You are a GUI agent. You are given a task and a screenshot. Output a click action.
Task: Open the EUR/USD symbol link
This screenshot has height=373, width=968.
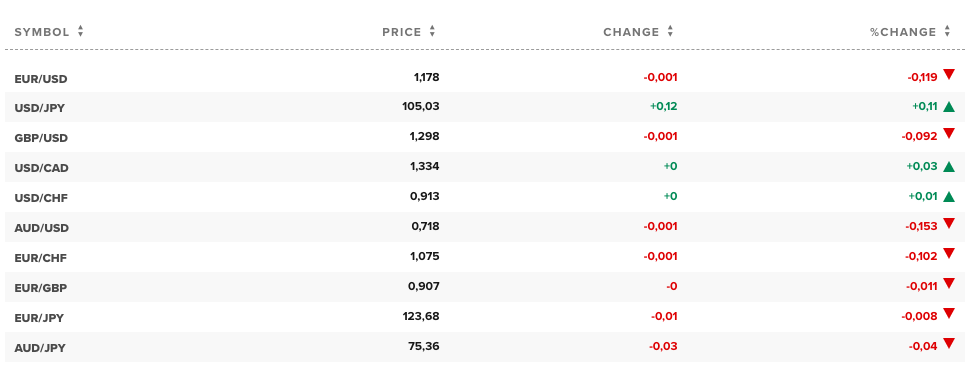(41, 79)
